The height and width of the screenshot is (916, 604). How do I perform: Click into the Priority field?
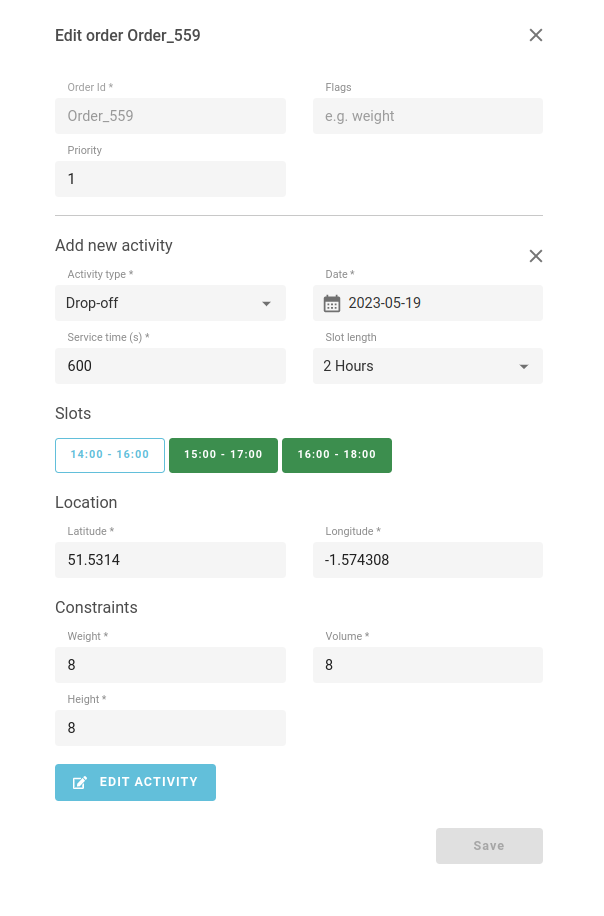point(171,179)
